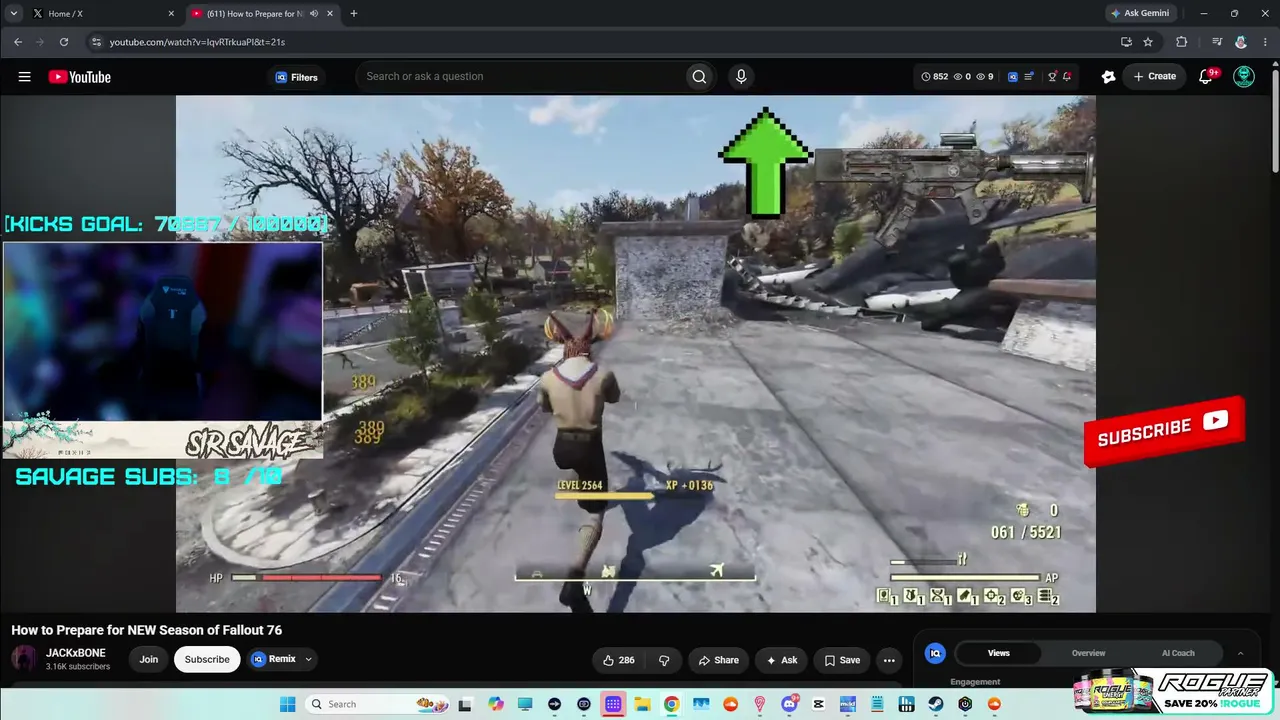Go to YouTube home via logo
1280x720 pixels.
[x=79, y=77]
